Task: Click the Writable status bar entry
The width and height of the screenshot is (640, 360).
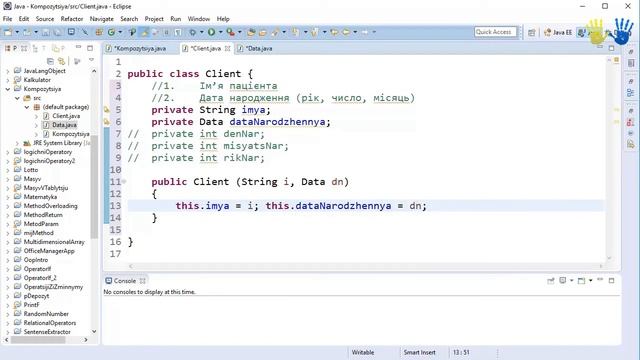Action: coord(363,352)
